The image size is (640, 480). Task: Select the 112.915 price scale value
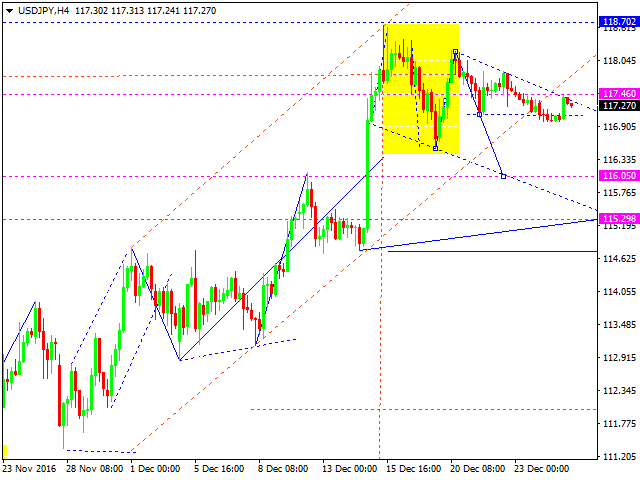(619, 358)
